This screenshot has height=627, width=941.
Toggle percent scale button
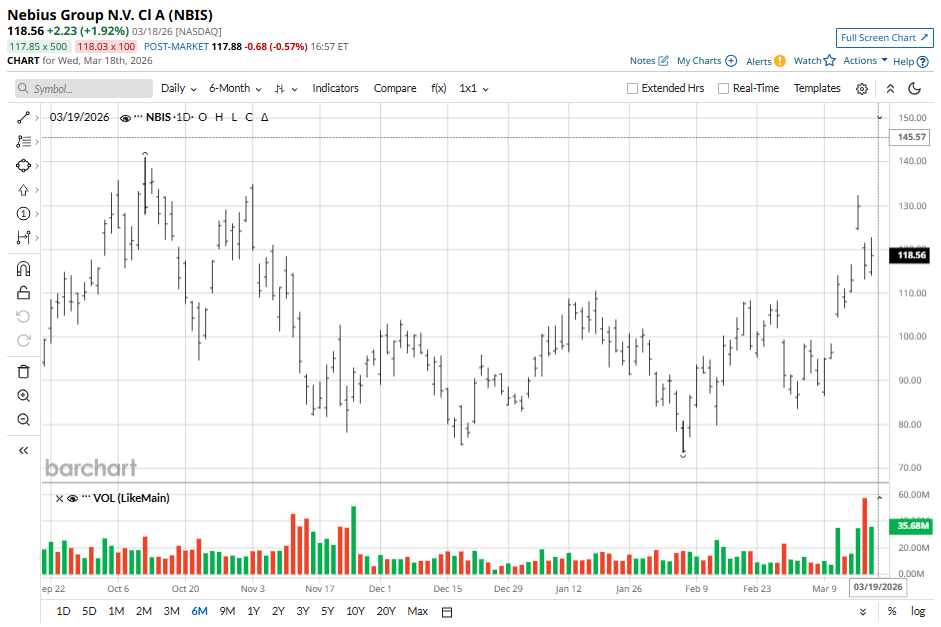(x=892, y=611)
